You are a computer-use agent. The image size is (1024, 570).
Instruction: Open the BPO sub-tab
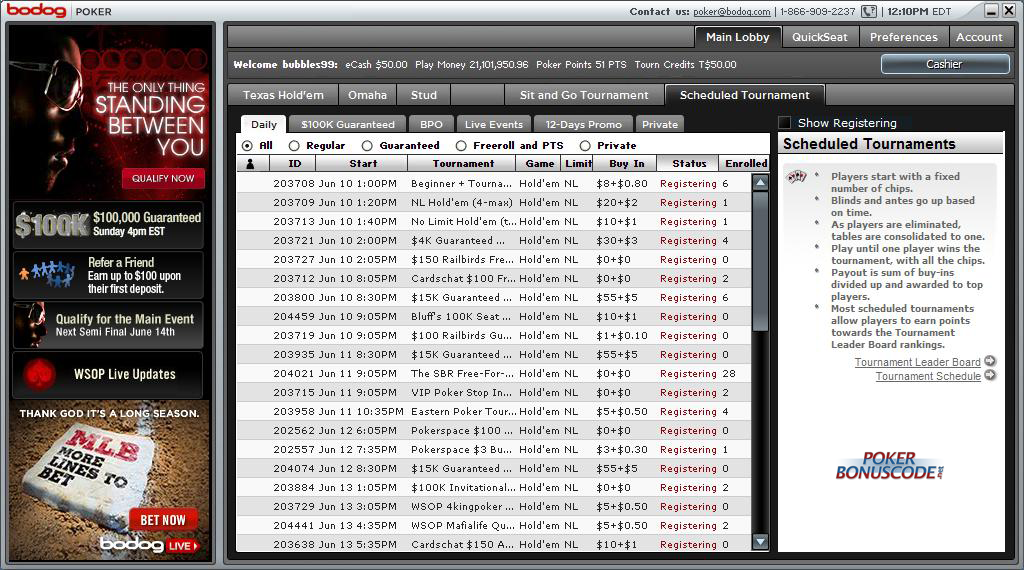coord(431,125)
